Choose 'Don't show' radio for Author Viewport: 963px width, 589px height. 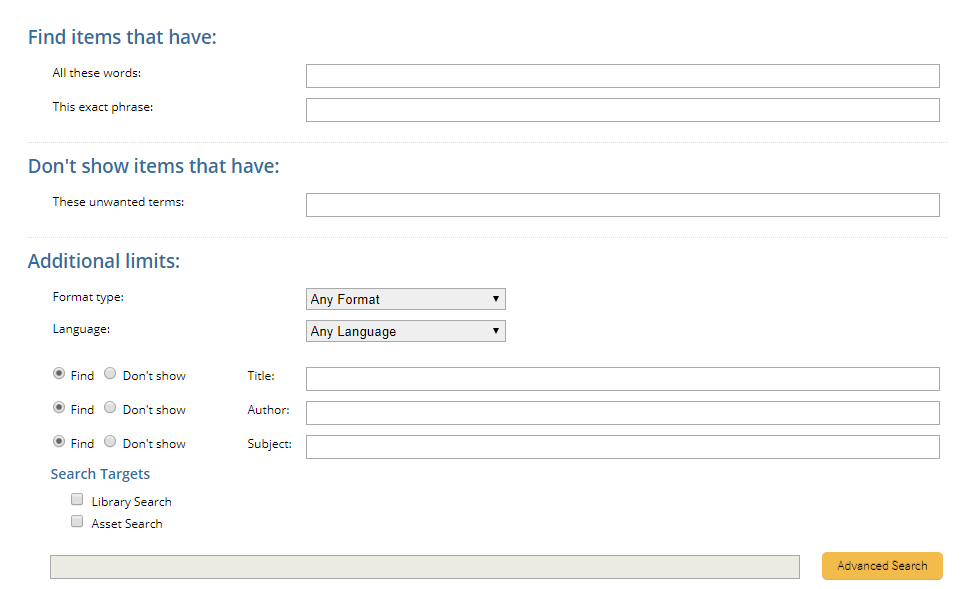click(110, 408)
